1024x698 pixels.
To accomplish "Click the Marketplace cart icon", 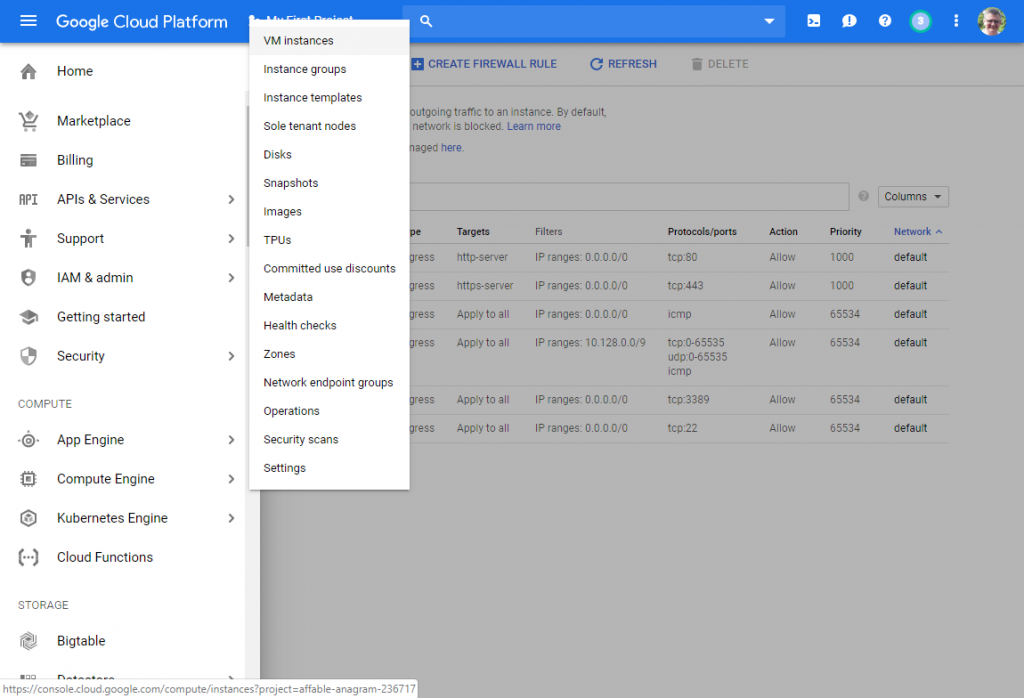I will (x=28, y=121).
